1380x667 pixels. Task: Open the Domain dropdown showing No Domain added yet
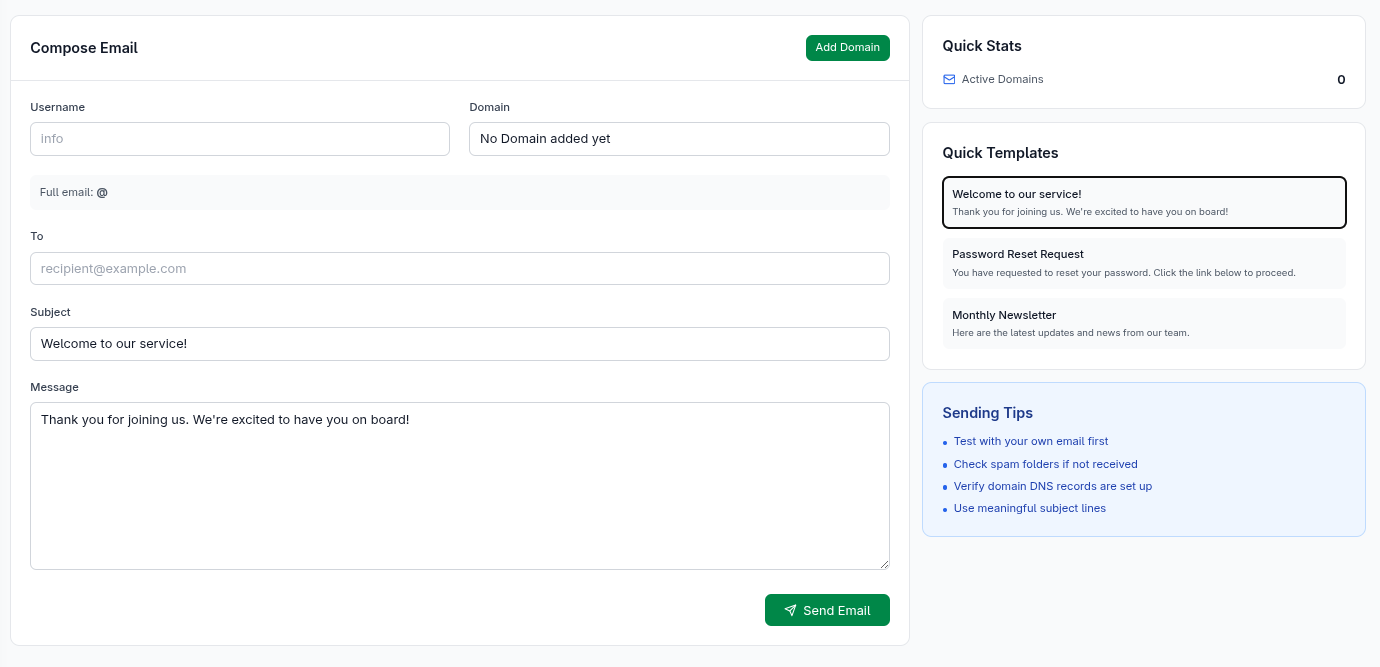pos(679,138)
